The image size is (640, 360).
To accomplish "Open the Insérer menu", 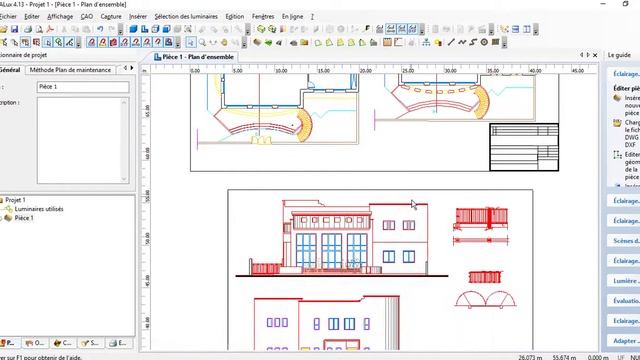I will pos(138,16).
